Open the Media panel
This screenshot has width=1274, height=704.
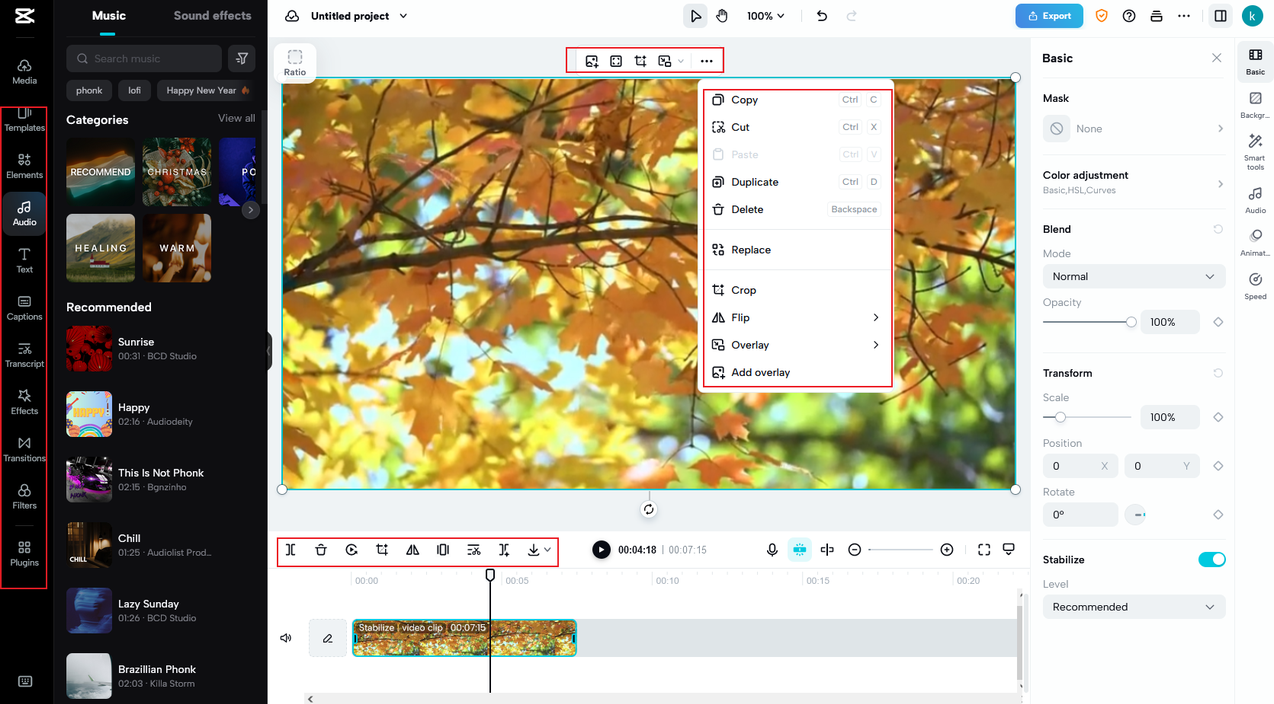[x=24, y=71]
